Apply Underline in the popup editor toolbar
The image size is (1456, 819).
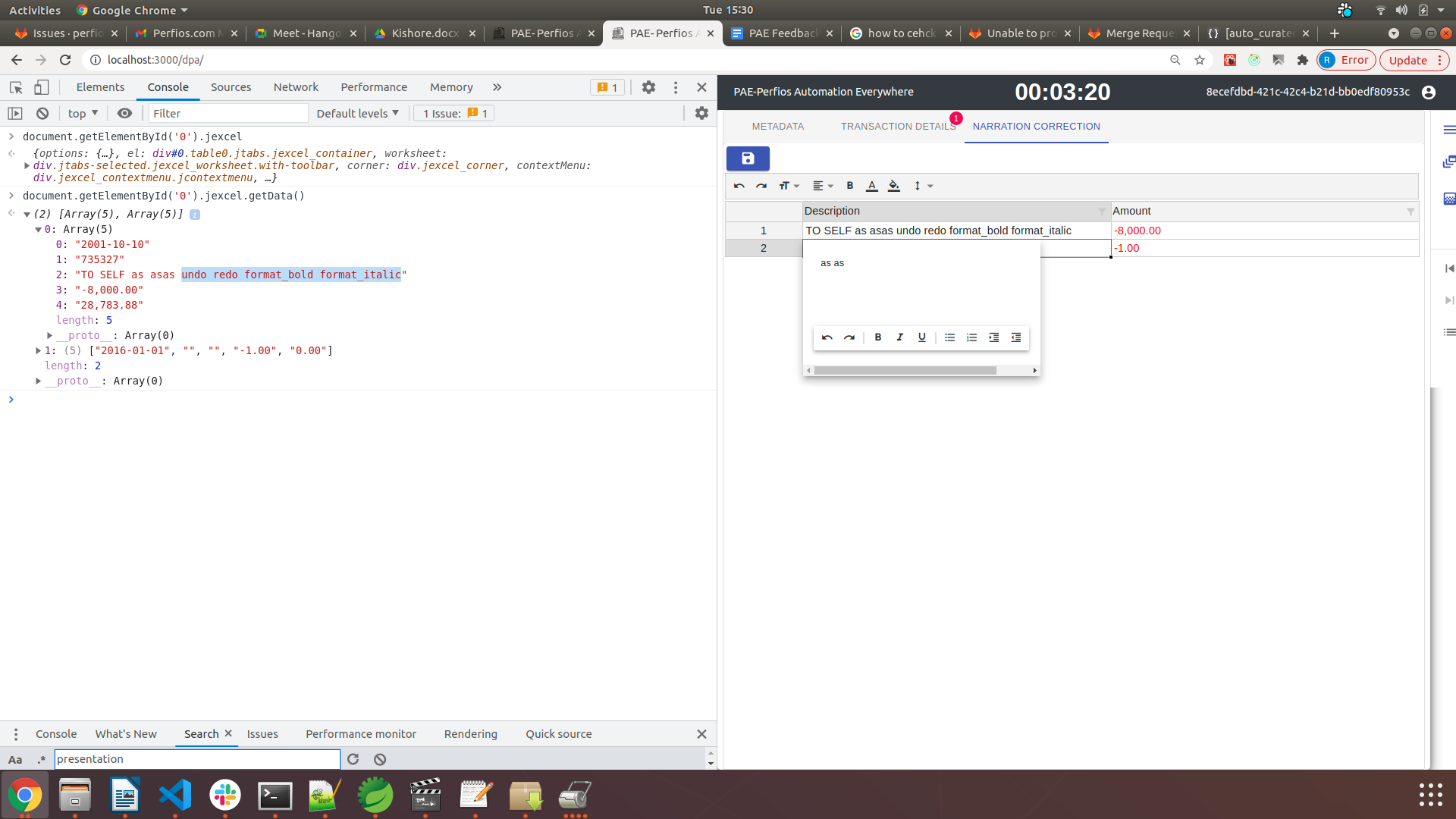[921, 337]
